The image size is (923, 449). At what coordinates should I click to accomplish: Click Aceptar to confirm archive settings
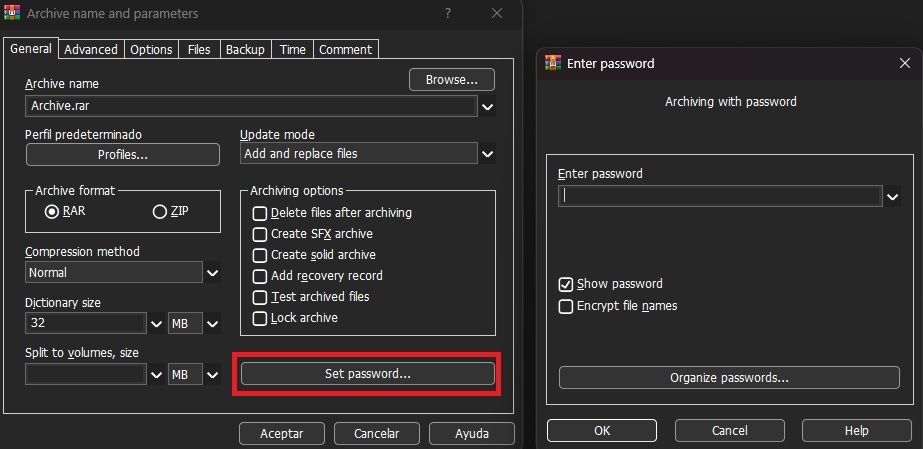tap(282, 434)
